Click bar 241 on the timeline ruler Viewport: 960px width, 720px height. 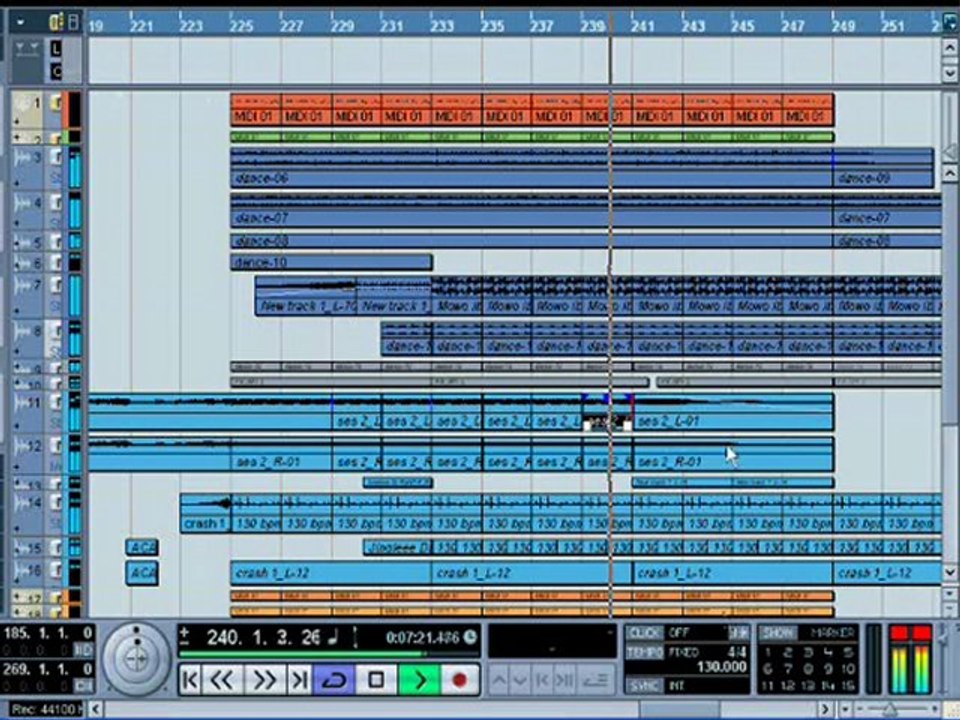pyautogui.click(x=642, y=26)
